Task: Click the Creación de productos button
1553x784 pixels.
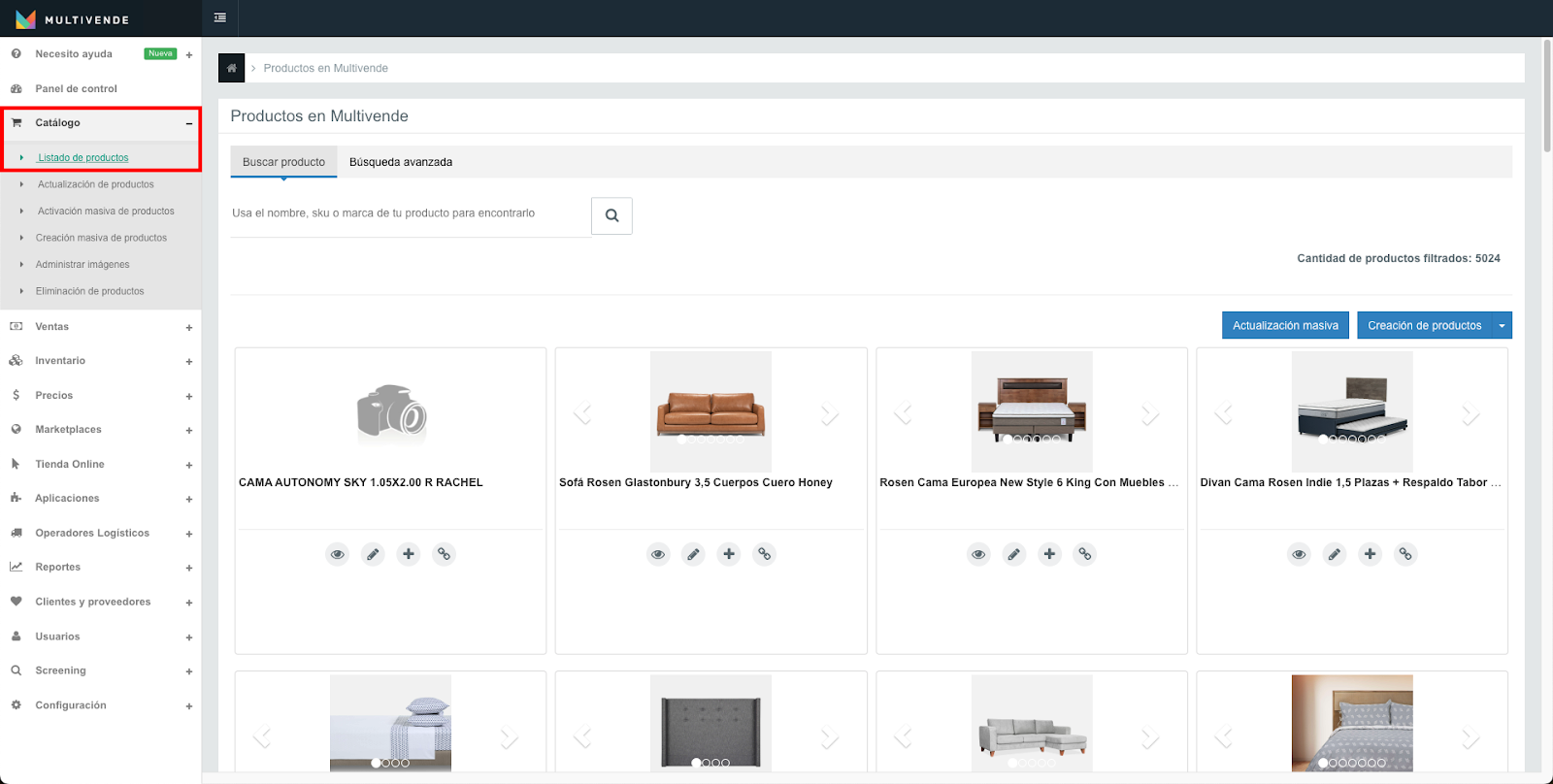Action: click(x=1424, y=325)
